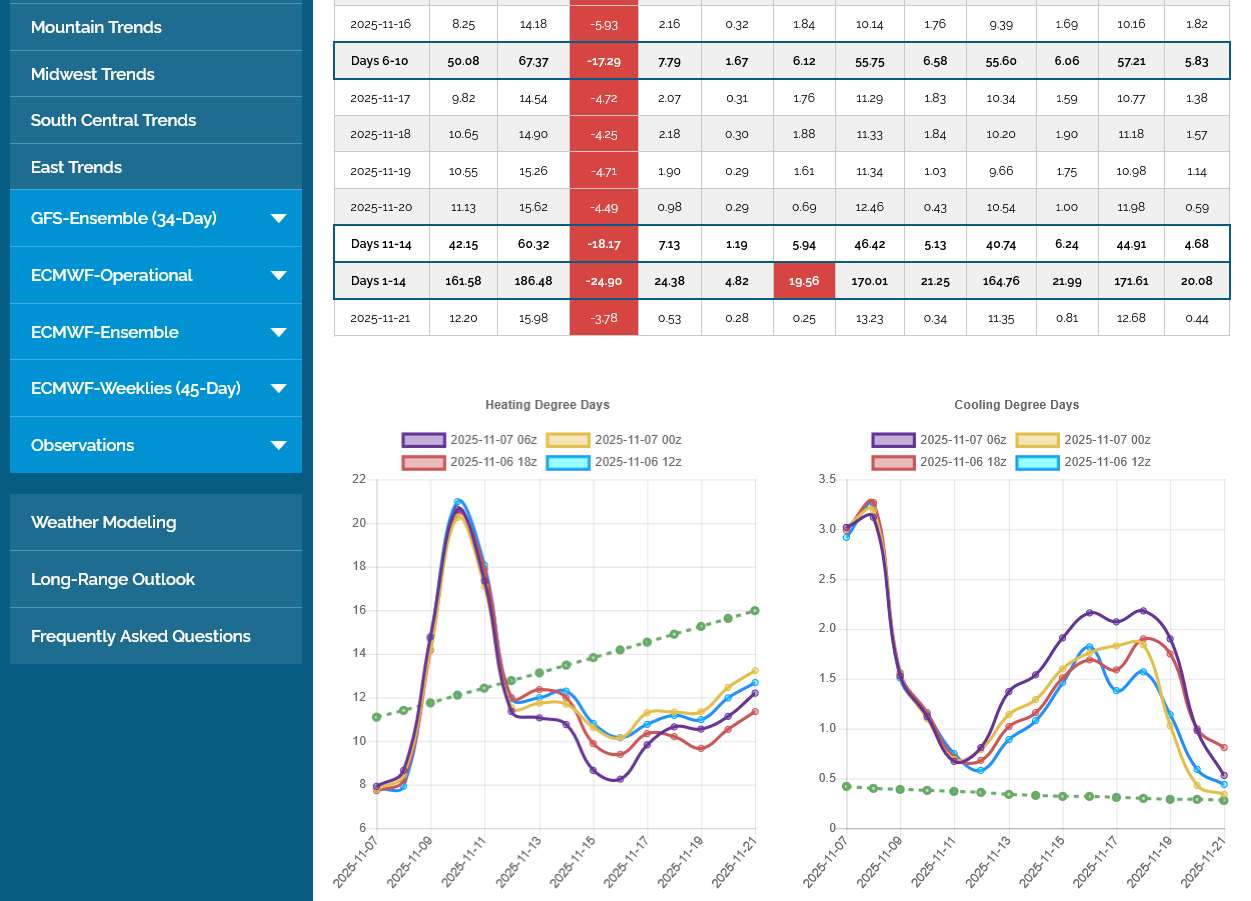The image size is (1251, 901).
Task: Open Frequently Asked Questions
Action: 140,636
